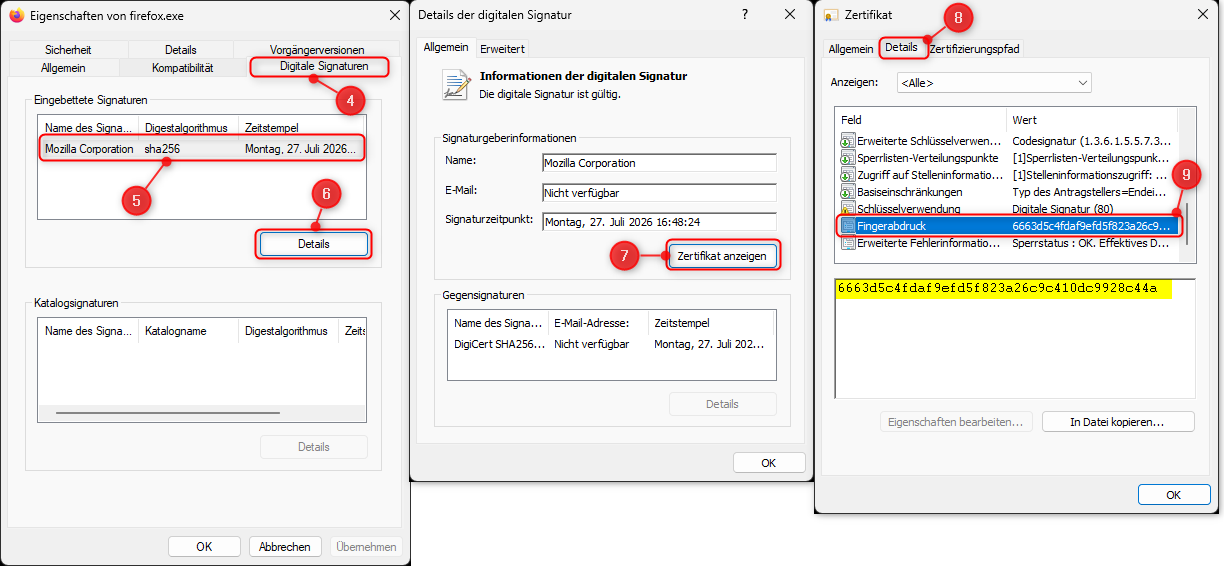The height and width of the screenshot is (566, 1224).
Task: Click the In Datei kopieren button
Action: (1118, 422)
